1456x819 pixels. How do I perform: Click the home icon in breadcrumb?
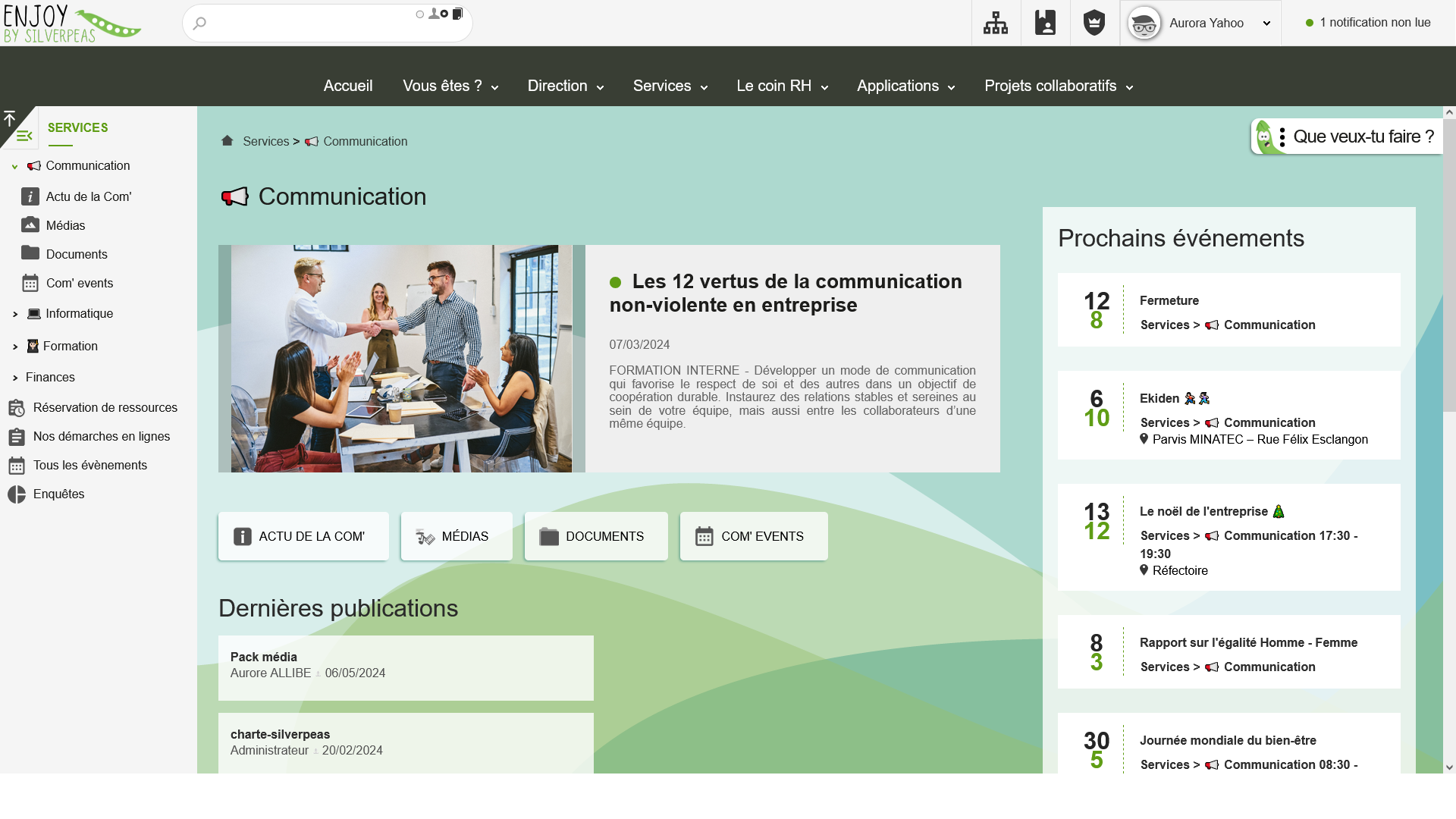(227, 140)
